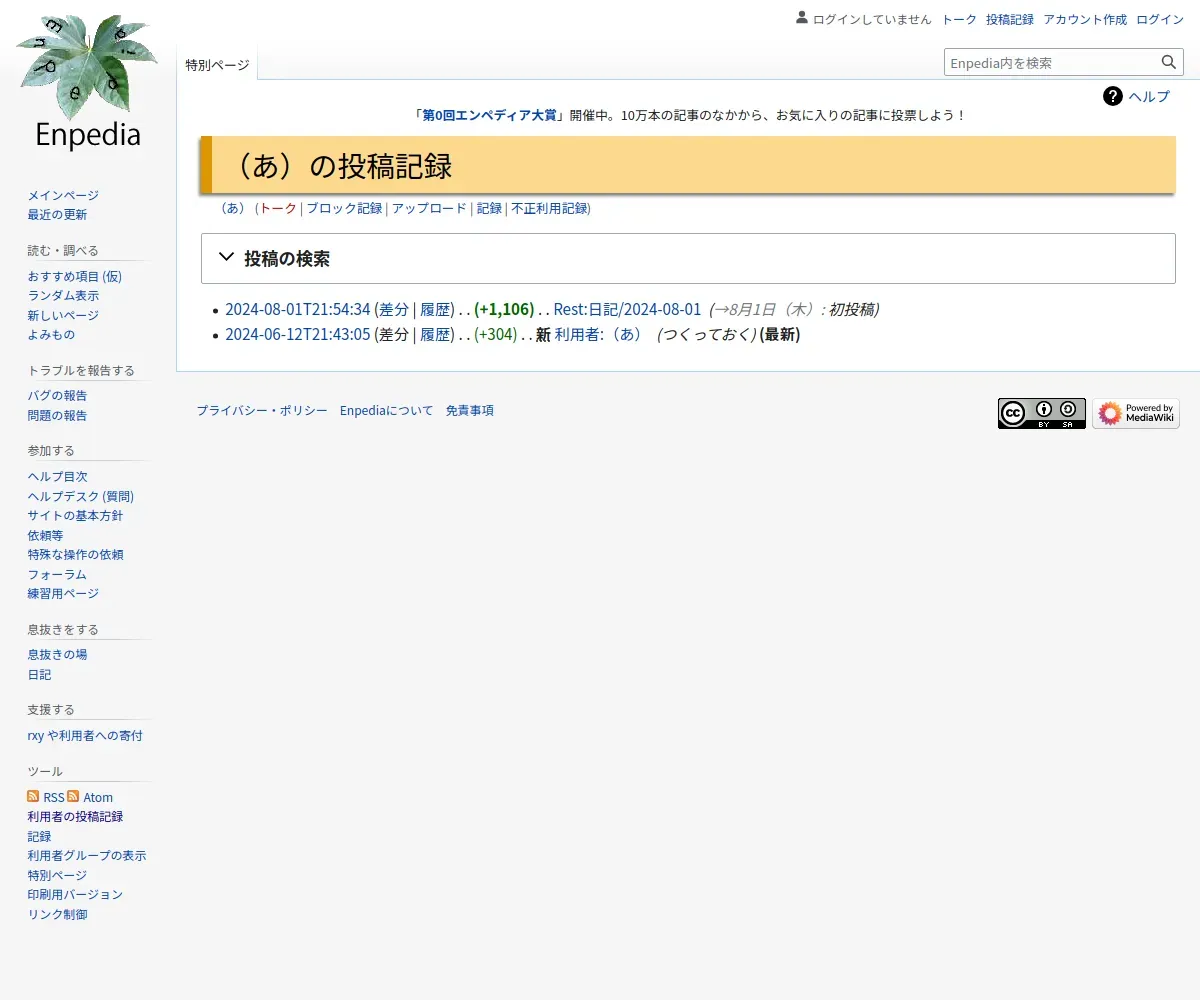
Task: Open バグの報告 link
Action: [x=57, y=395]
